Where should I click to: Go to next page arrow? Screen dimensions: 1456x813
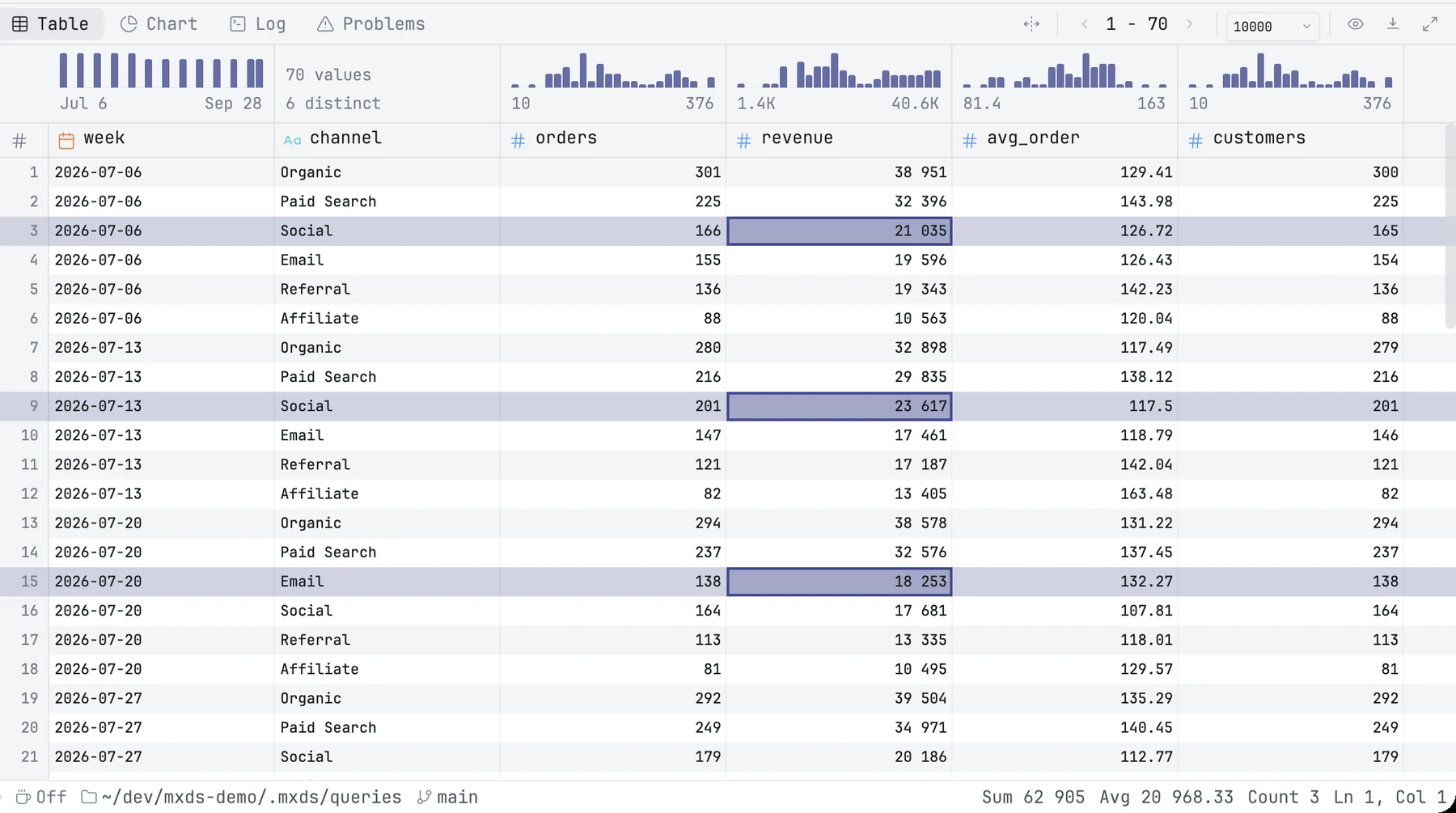1189,24
